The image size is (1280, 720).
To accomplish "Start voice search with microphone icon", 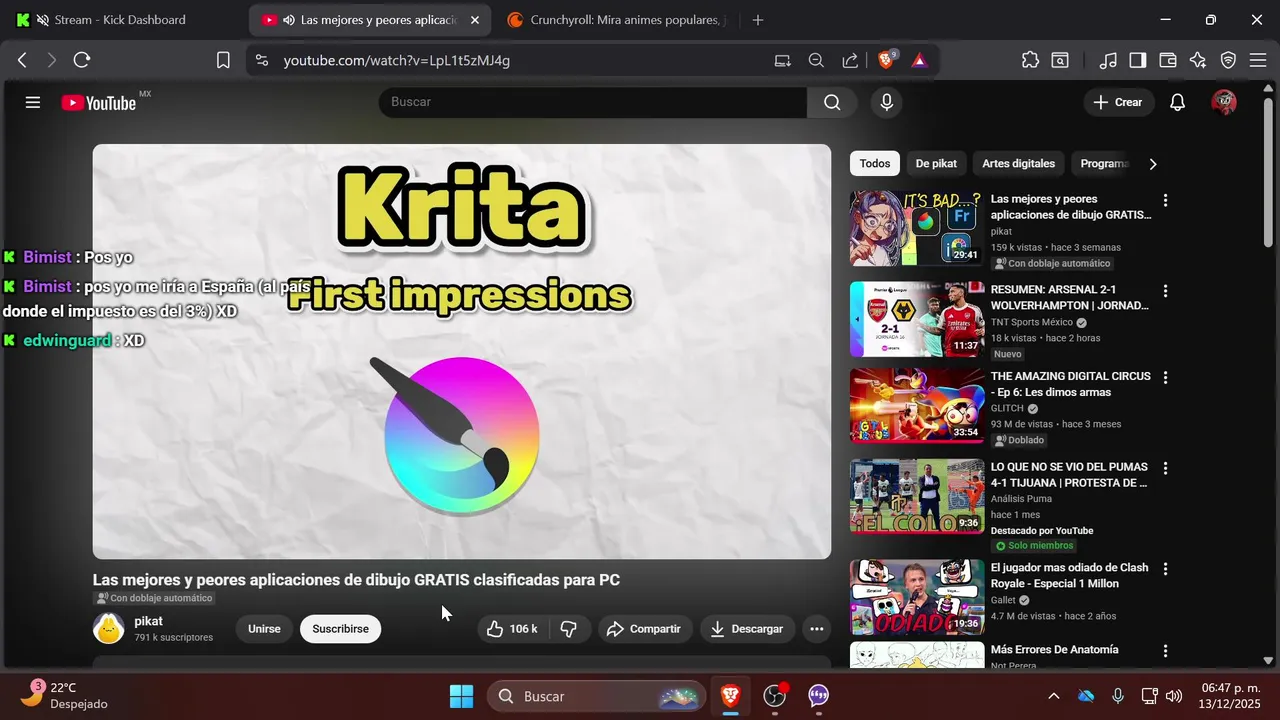I will [x=886, y=102].
